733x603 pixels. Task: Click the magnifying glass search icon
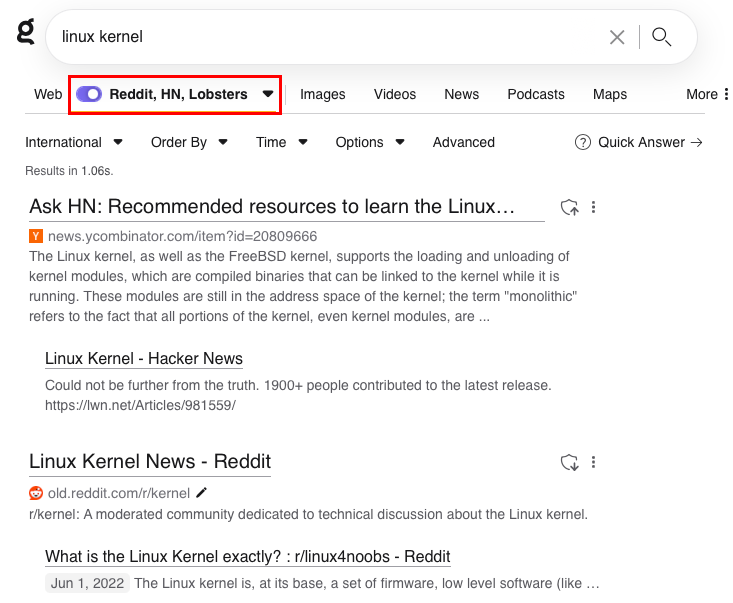[x=661, y=37]
